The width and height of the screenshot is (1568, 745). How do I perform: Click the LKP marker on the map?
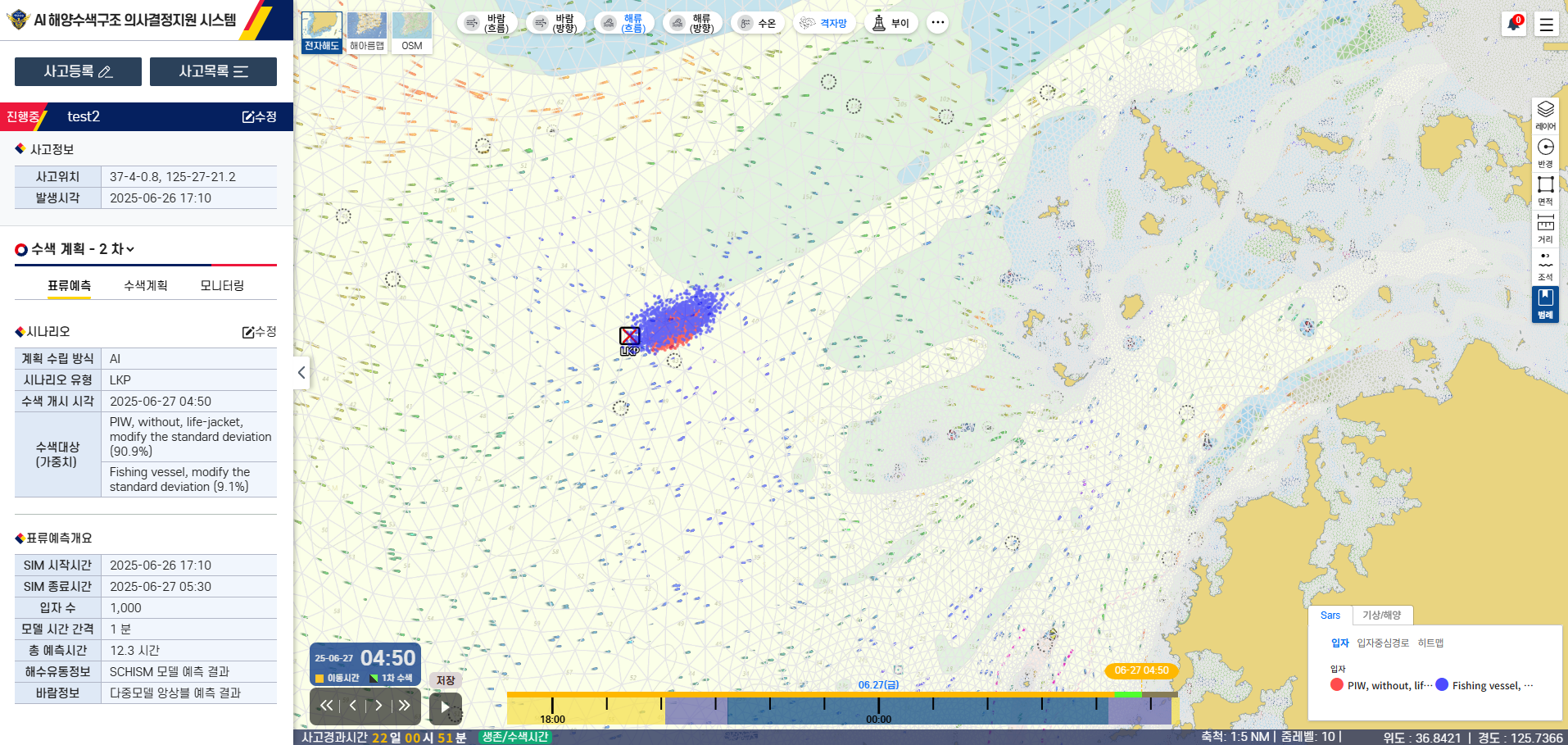[x=629, y=336]
